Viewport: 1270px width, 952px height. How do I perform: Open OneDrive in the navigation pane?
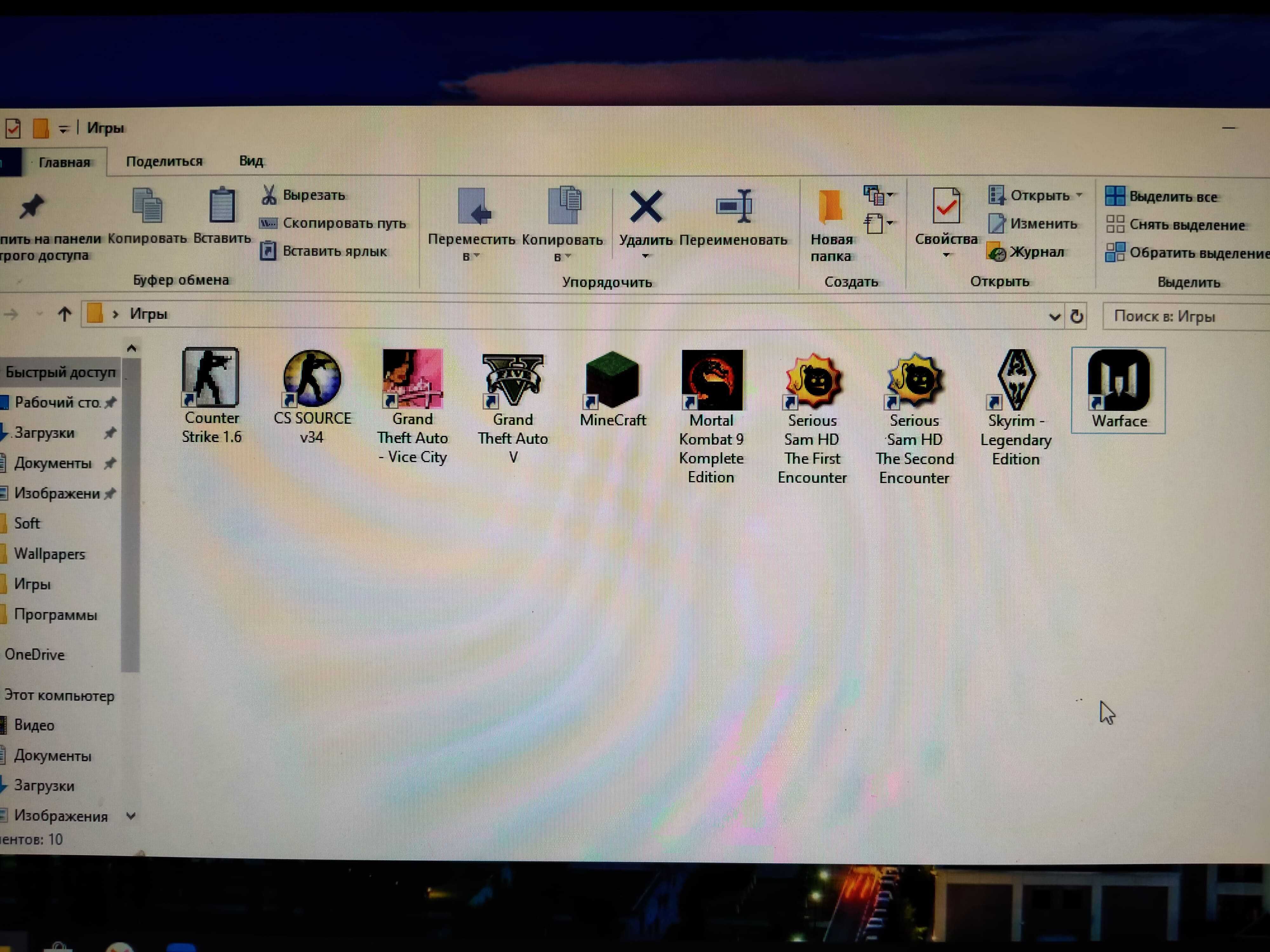(34, 655)
